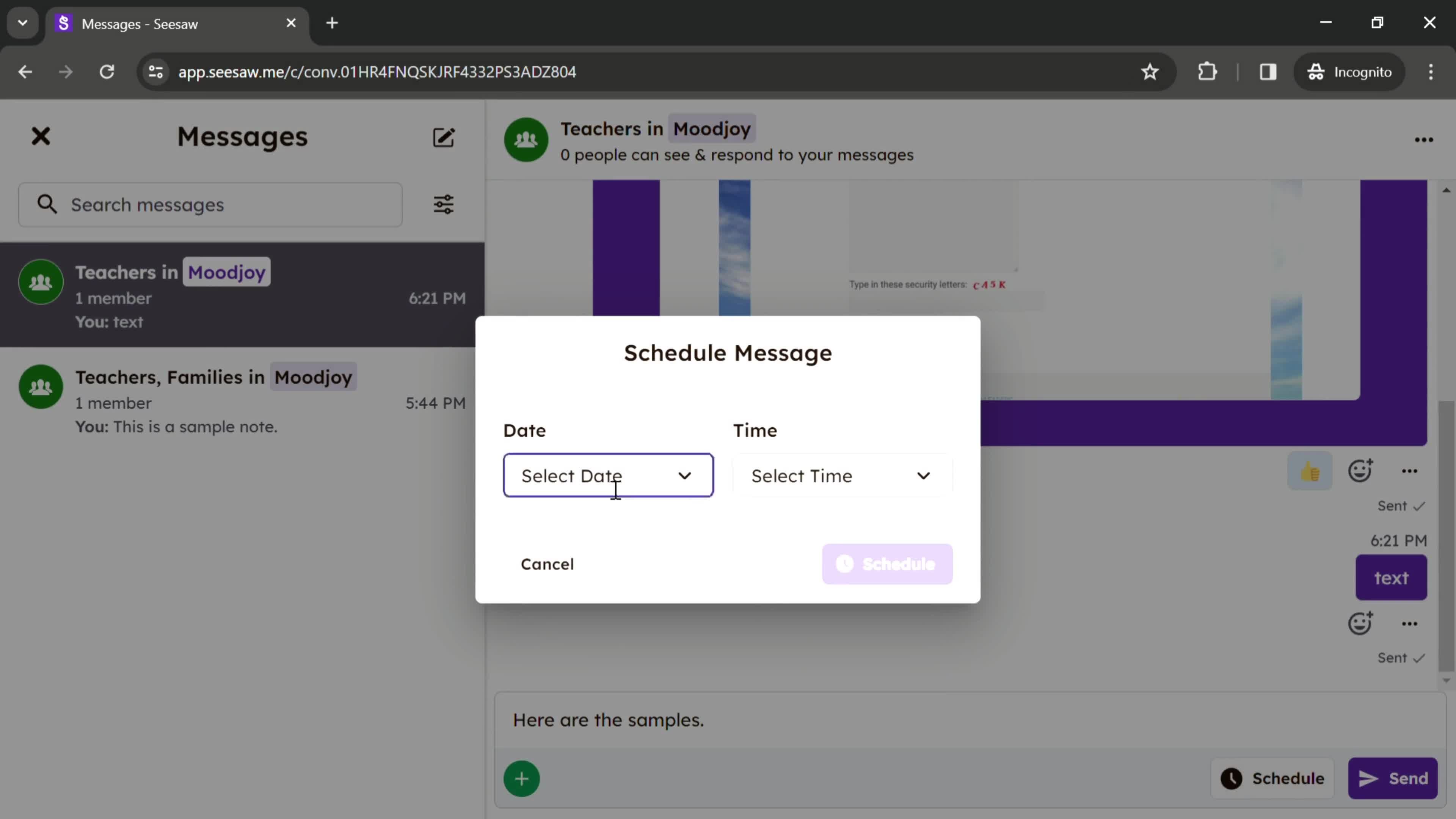
Task: Click the Incognito icon in browser toolbar
Action: [1317, 71]
